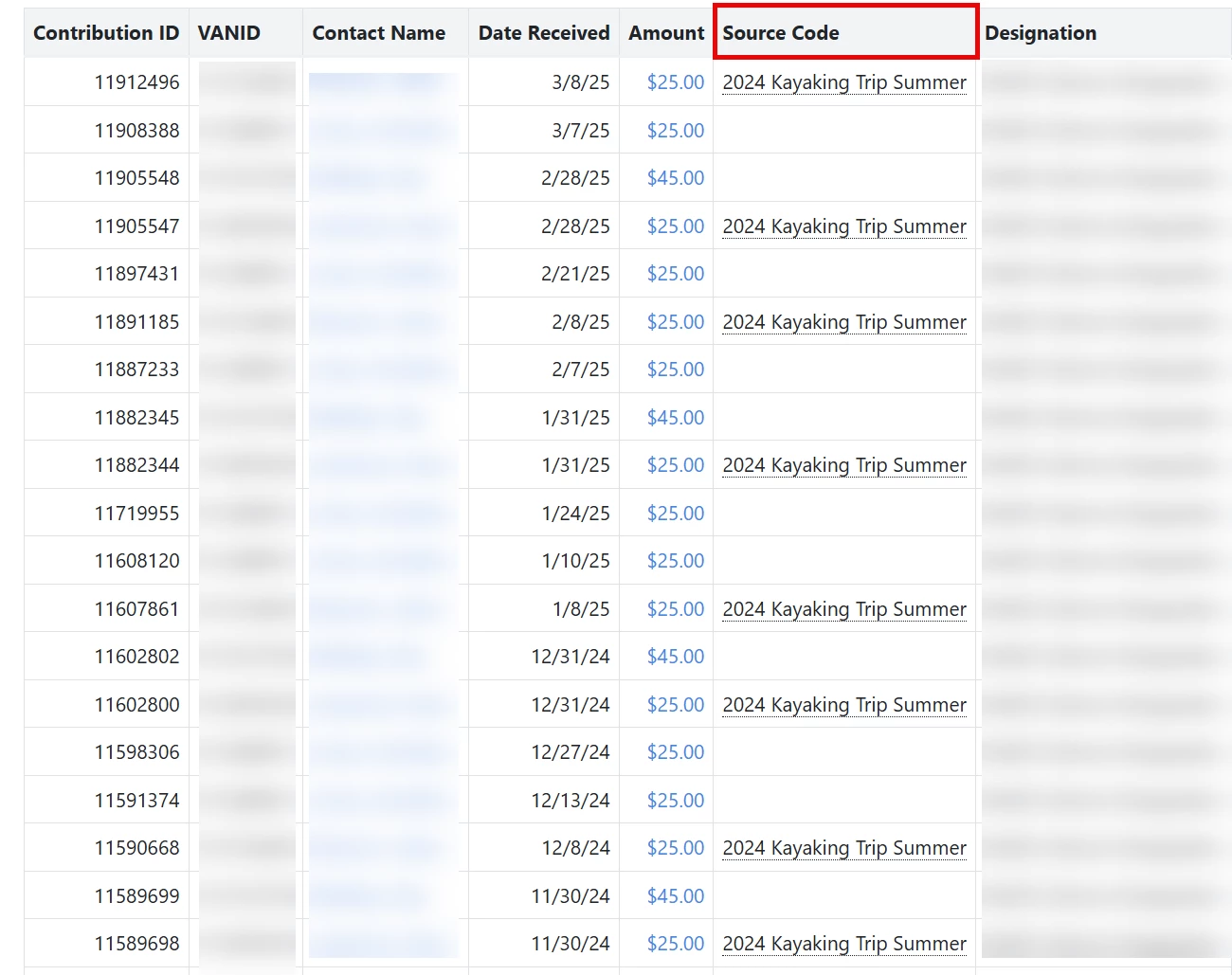
Task: Click date 3/8/25 in Date Received
Action: (x=581, y=82)
